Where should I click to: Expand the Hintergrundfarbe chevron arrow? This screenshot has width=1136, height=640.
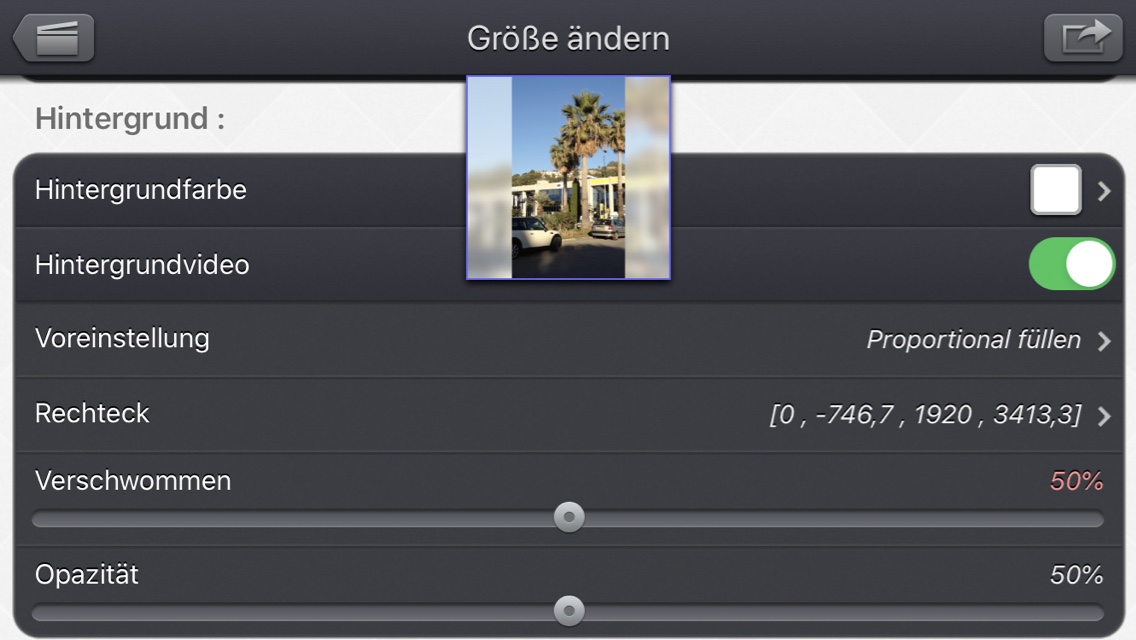coord(1103,191)
